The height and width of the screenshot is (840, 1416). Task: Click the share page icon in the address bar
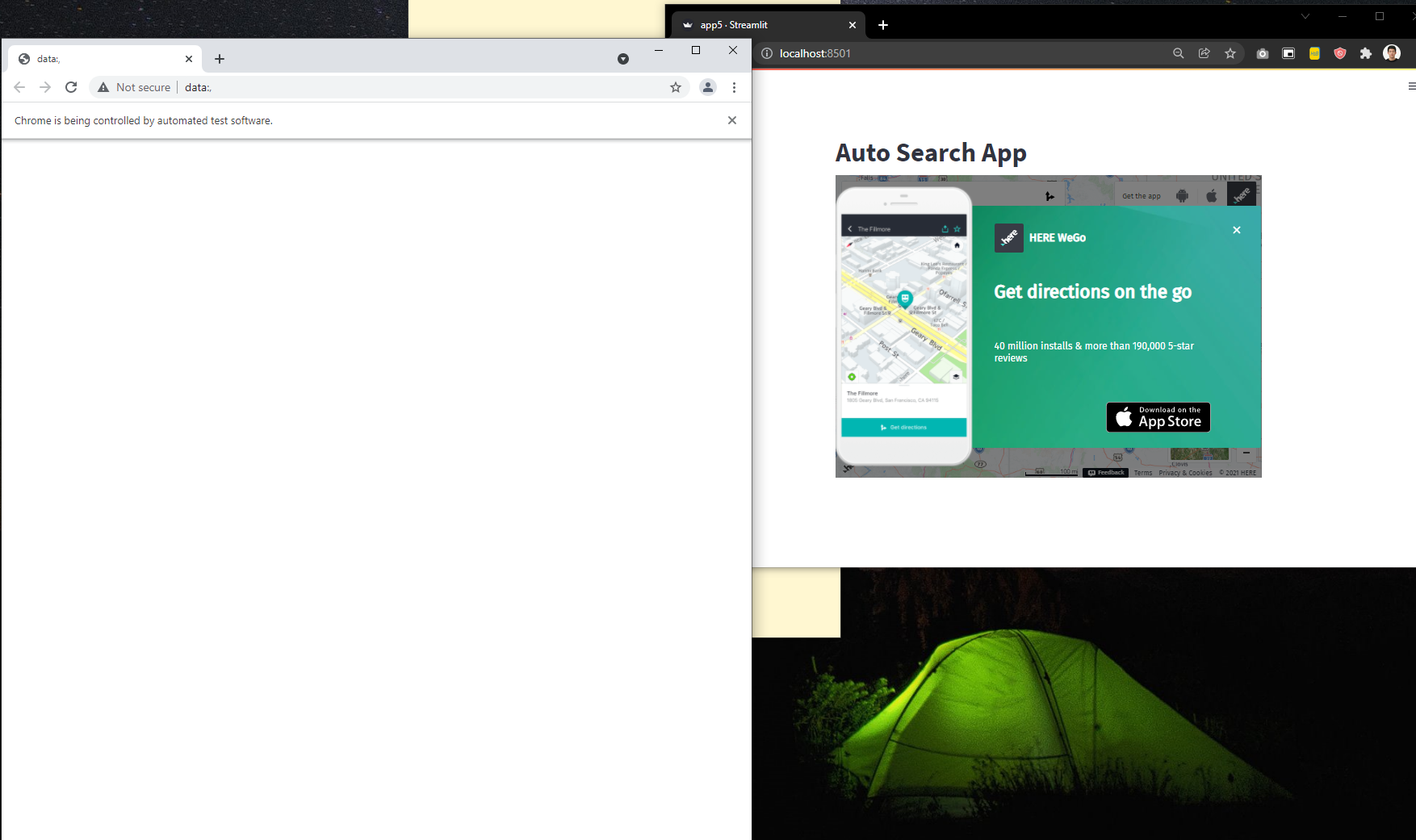(x=1204, y=53)
